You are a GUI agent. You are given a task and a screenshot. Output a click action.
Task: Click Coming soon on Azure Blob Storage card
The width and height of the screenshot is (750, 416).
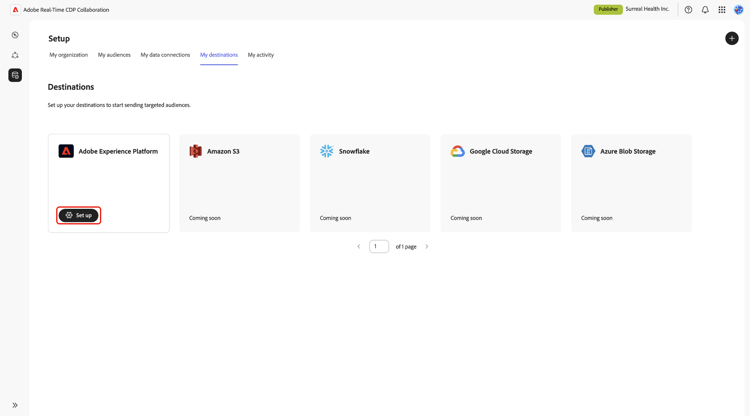(596, 218)
